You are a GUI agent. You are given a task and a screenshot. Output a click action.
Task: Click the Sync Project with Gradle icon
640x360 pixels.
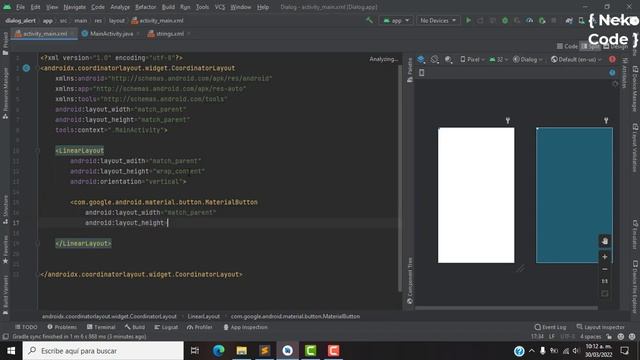(x=569, y=20)
